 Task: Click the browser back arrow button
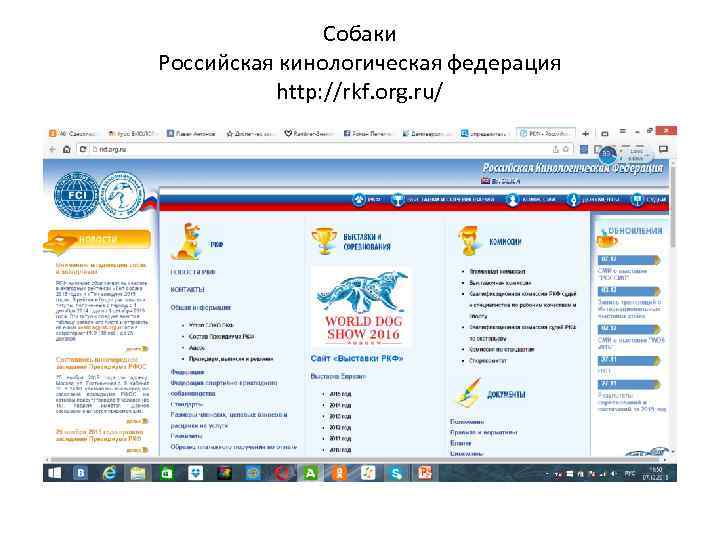[52, 149]
